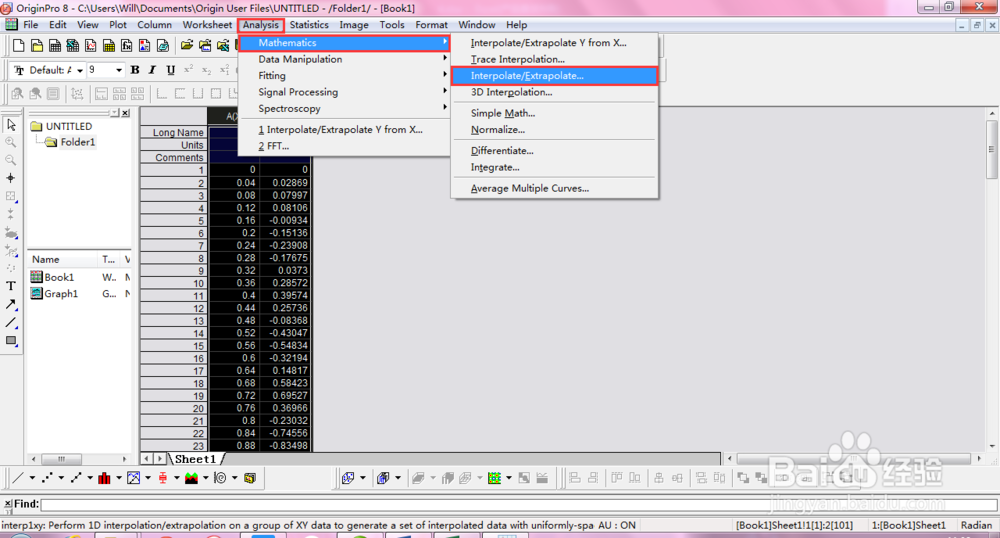Open the Spectroscopy submenu
Screen dimensions: 1000x538
pyautogui.click(x=344, y=109)
